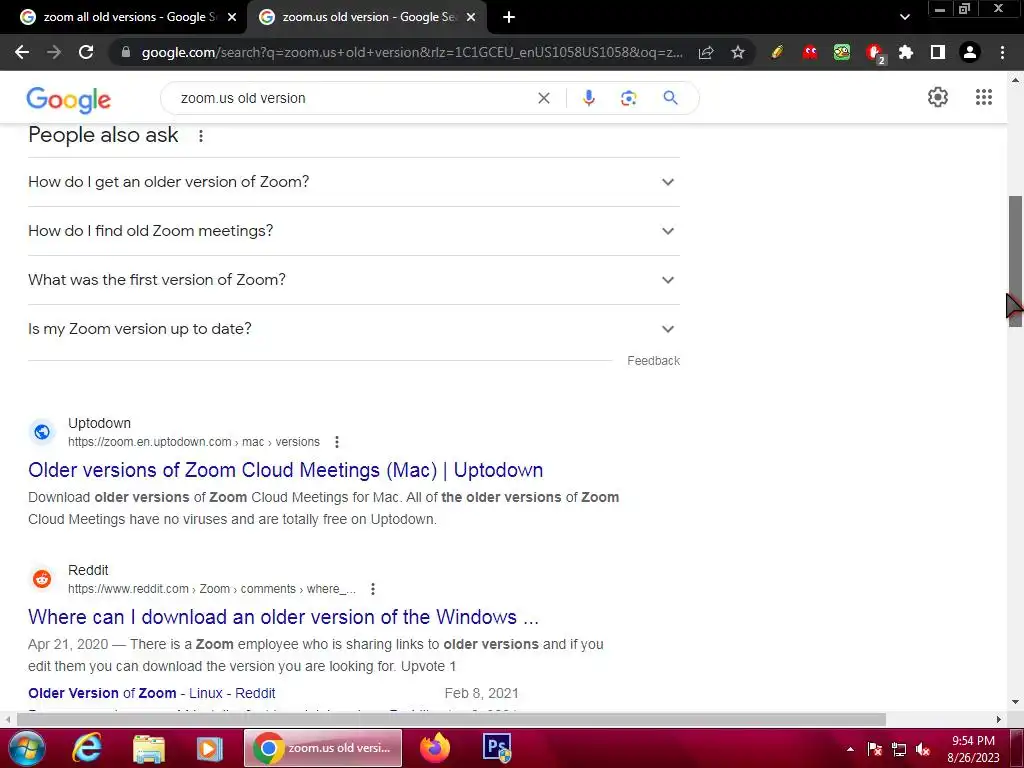Expand 'How do I get an older version of Zoom?'
The height and width of the screenshot is (768, 1024).
[354, 182]
